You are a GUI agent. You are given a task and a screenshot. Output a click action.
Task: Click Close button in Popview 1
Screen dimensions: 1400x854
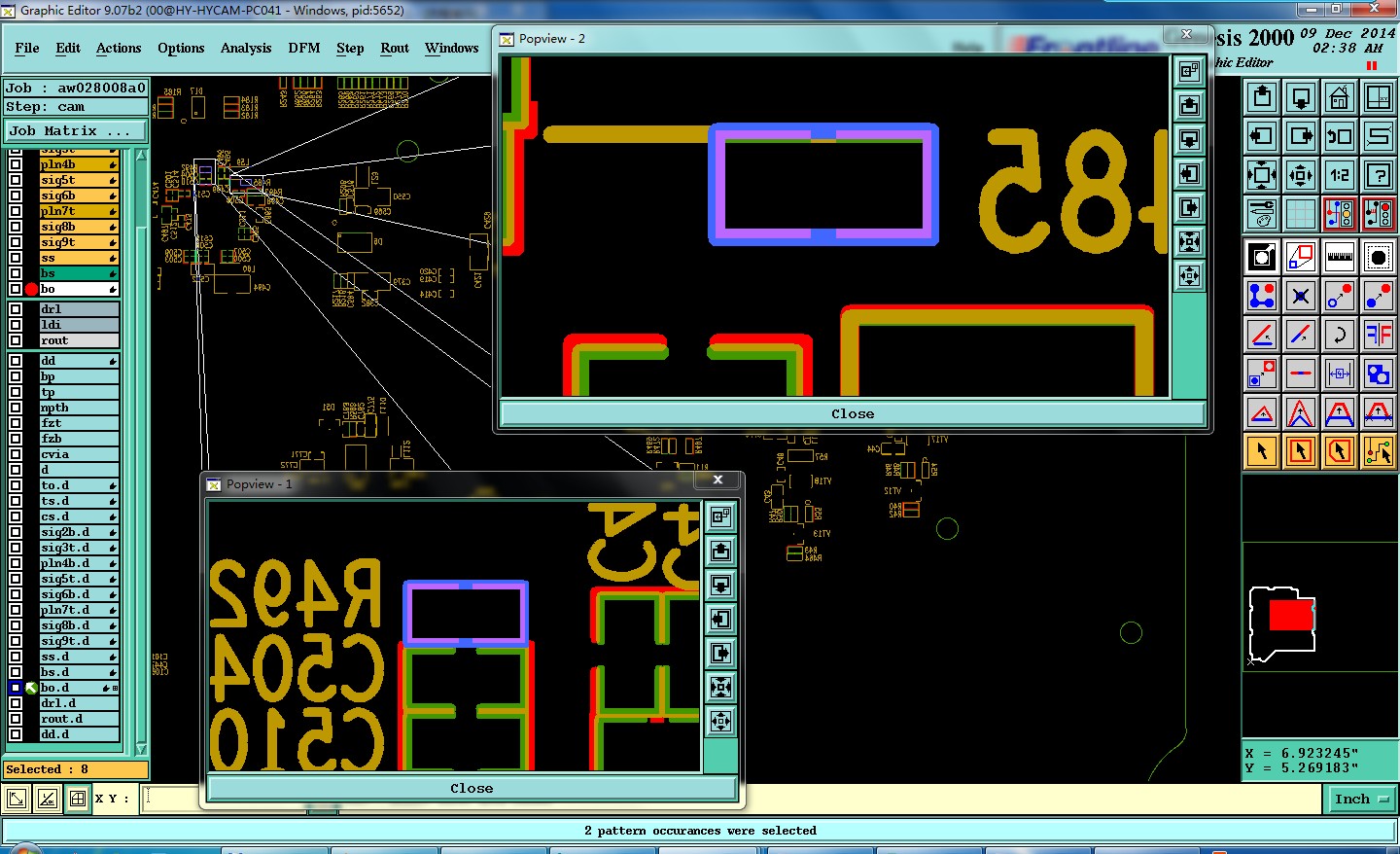coord(472,788)
